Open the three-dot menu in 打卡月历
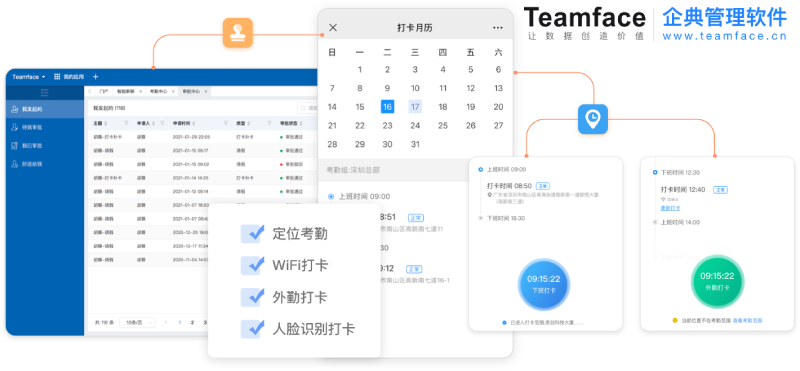This screenshot has width=800, height=371. tap(498, 28)
